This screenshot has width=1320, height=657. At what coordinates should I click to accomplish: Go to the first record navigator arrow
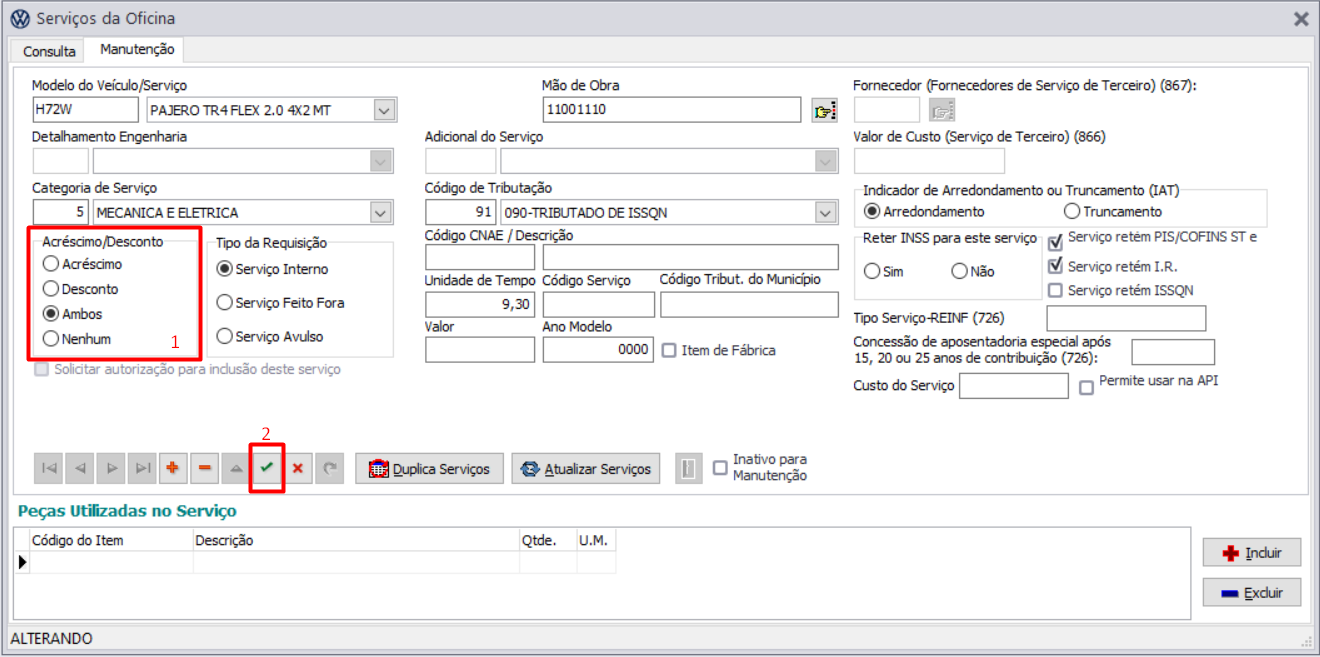click(49, 468)
